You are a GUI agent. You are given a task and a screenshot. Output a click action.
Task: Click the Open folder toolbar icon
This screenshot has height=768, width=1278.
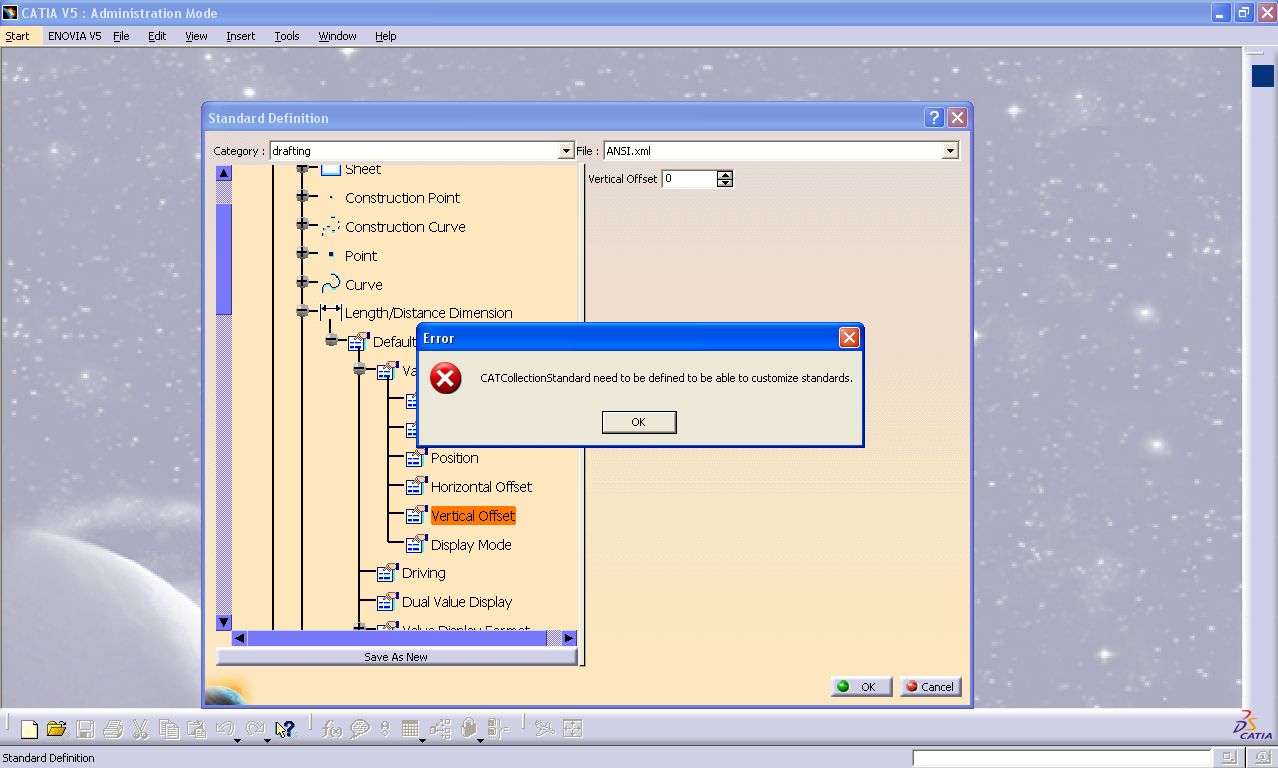56,729
